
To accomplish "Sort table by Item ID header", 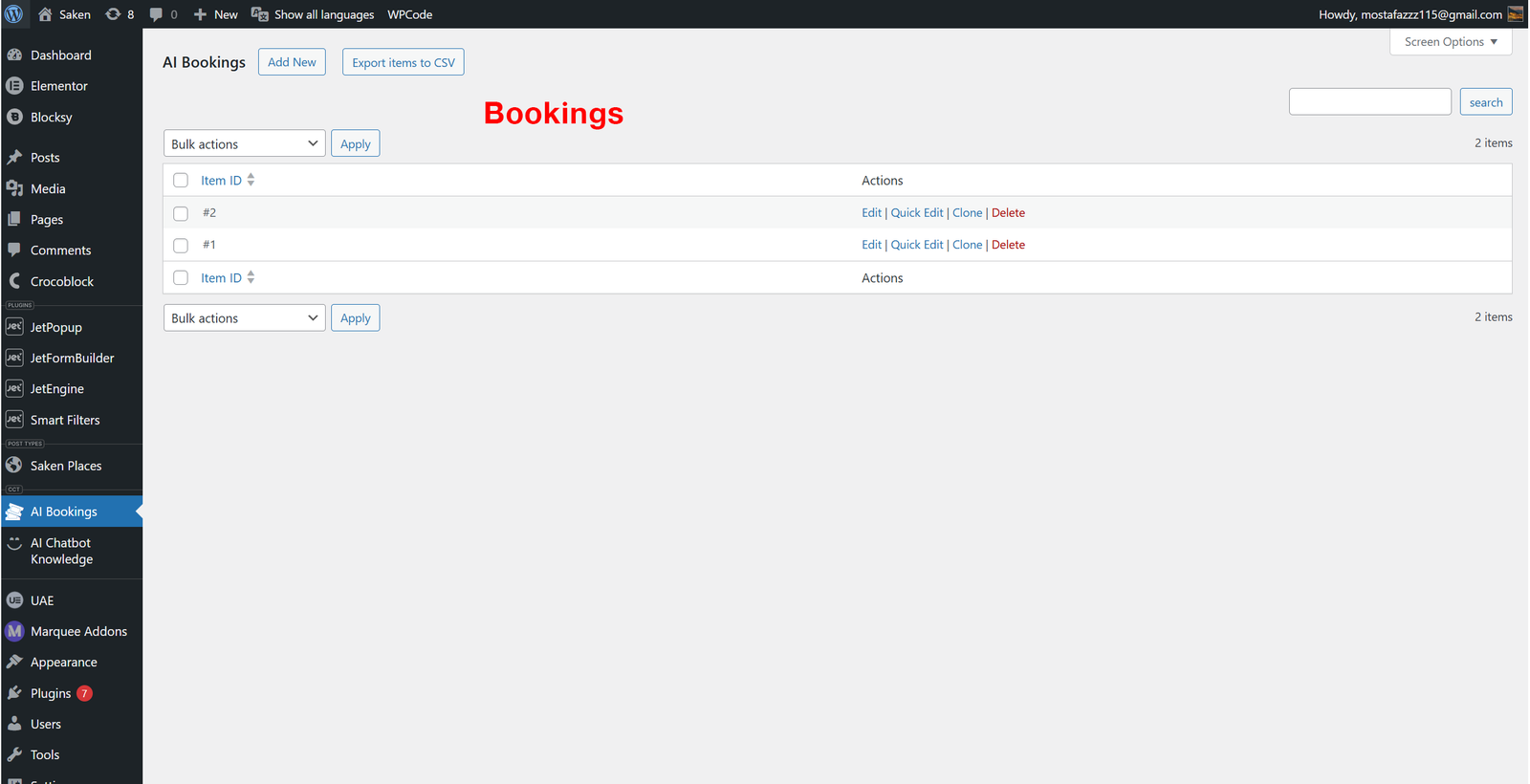I will (221, 181).
